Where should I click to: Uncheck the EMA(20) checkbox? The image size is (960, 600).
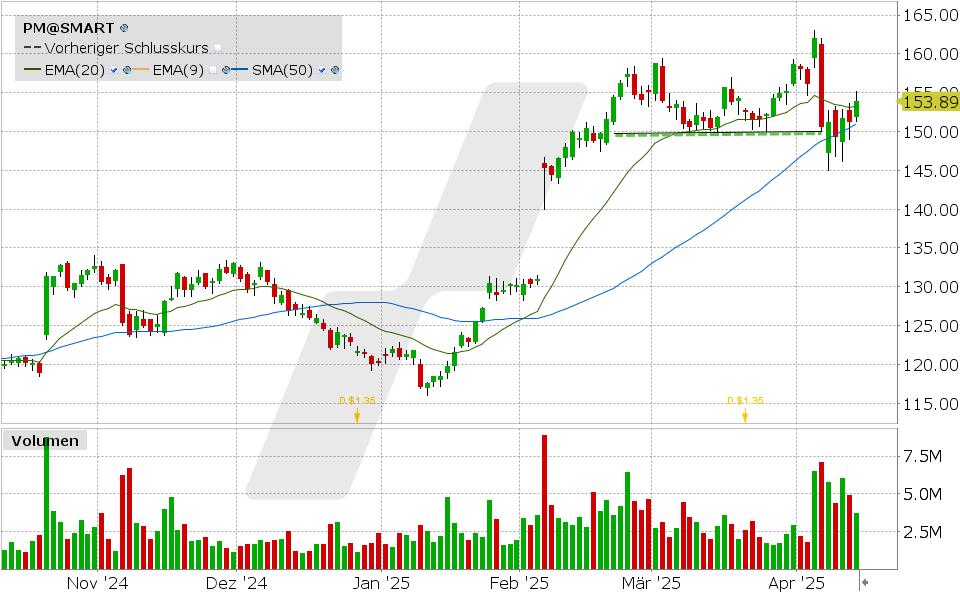click(x=114, y=70)
